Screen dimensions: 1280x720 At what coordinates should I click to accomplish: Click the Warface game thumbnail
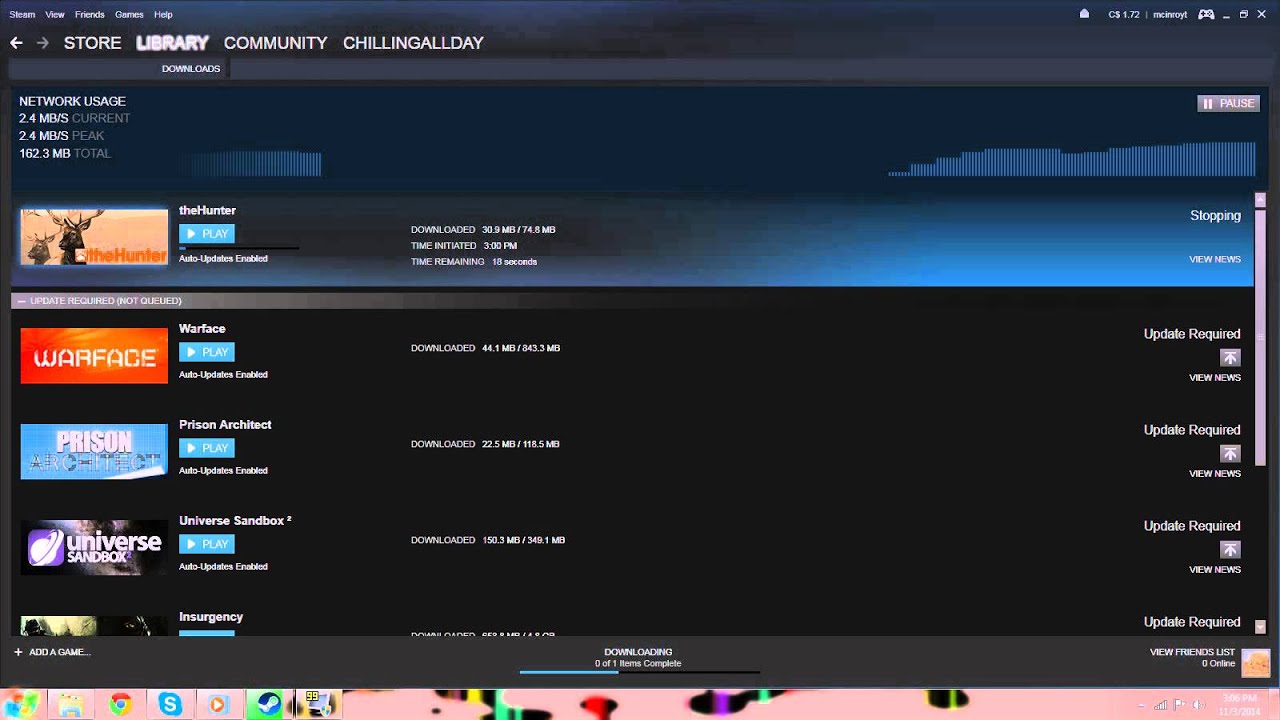(x=94, y=355)
